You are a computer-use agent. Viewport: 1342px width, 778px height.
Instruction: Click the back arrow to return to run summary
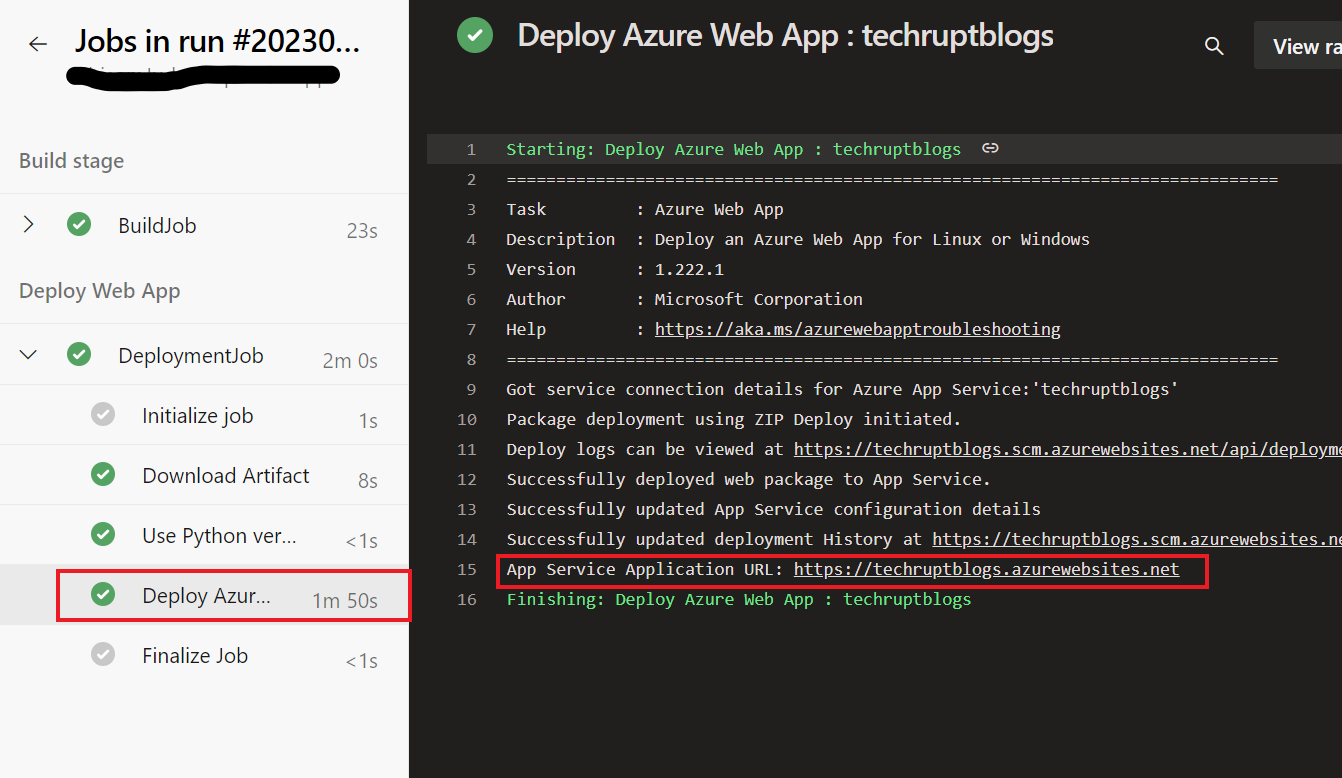tap(37, 44)
